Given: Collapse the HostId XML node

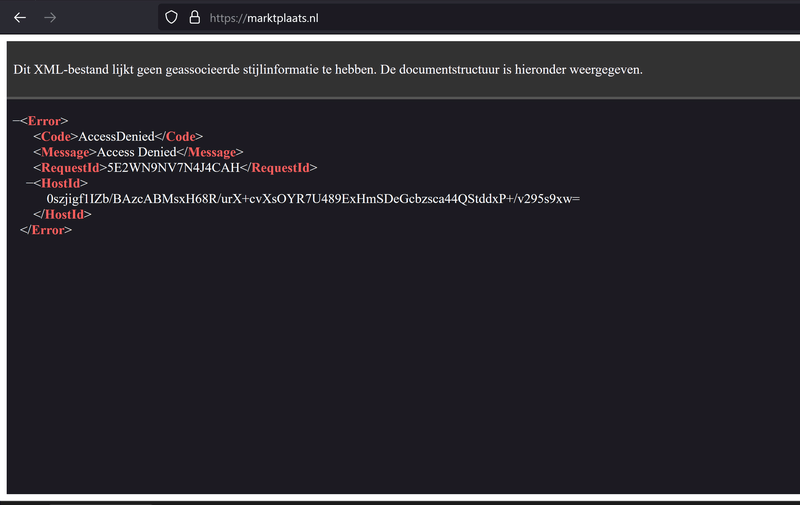Looking at the screenshot, I should (30, 183).
